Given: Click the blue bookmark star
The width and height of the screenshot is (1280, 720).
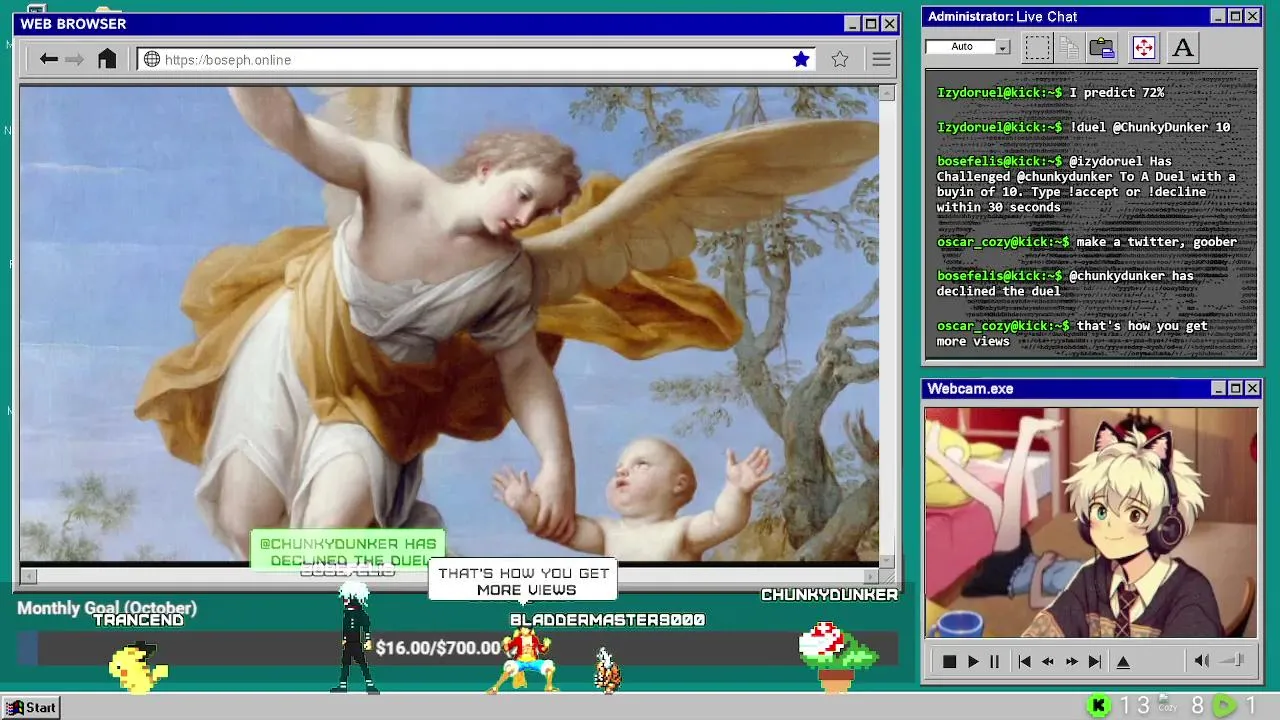Looking at the screenshot, I should 801,59.
